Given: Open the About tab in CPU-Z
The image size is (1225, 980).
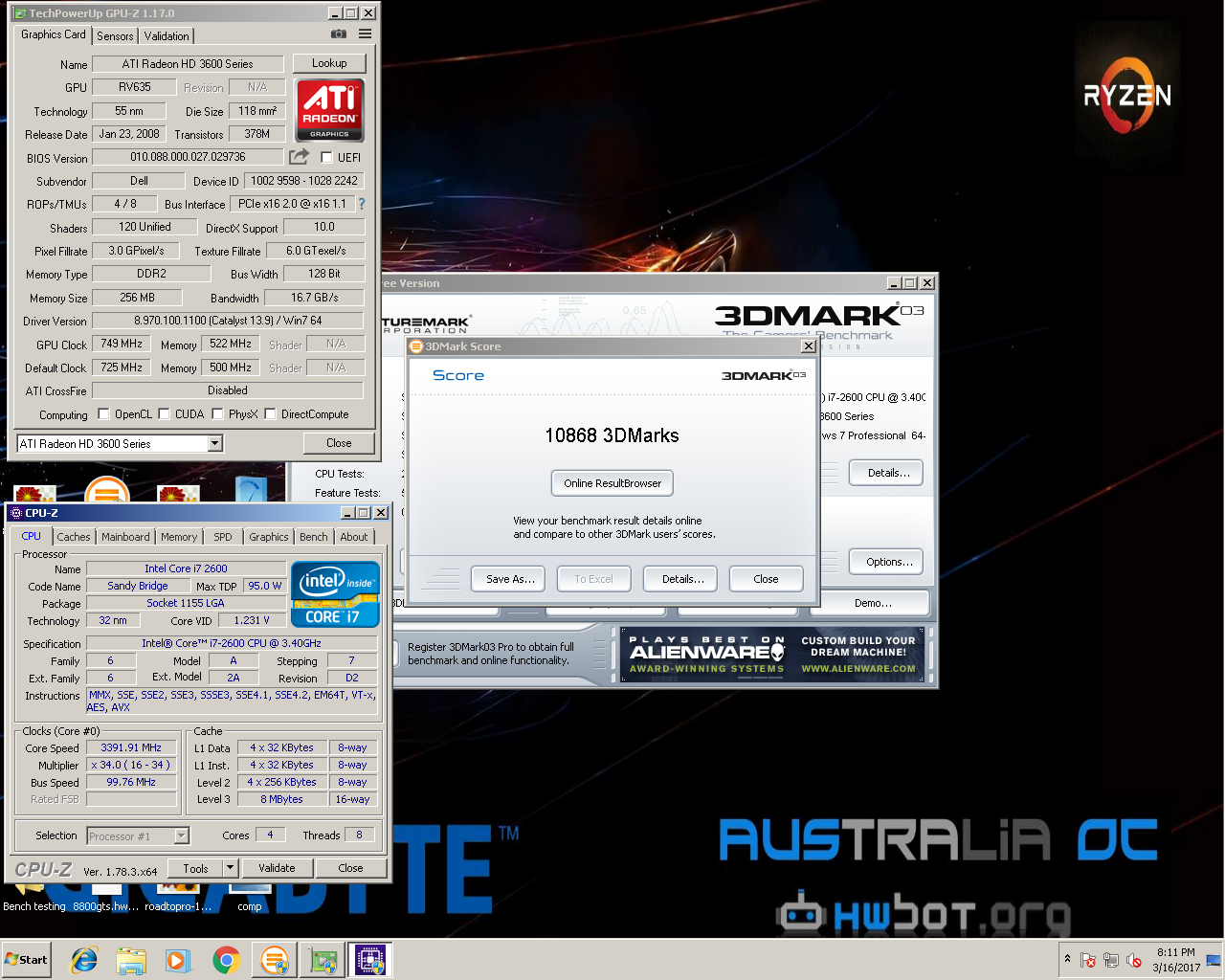Looking at the screenshot, I should pos(354,537).
